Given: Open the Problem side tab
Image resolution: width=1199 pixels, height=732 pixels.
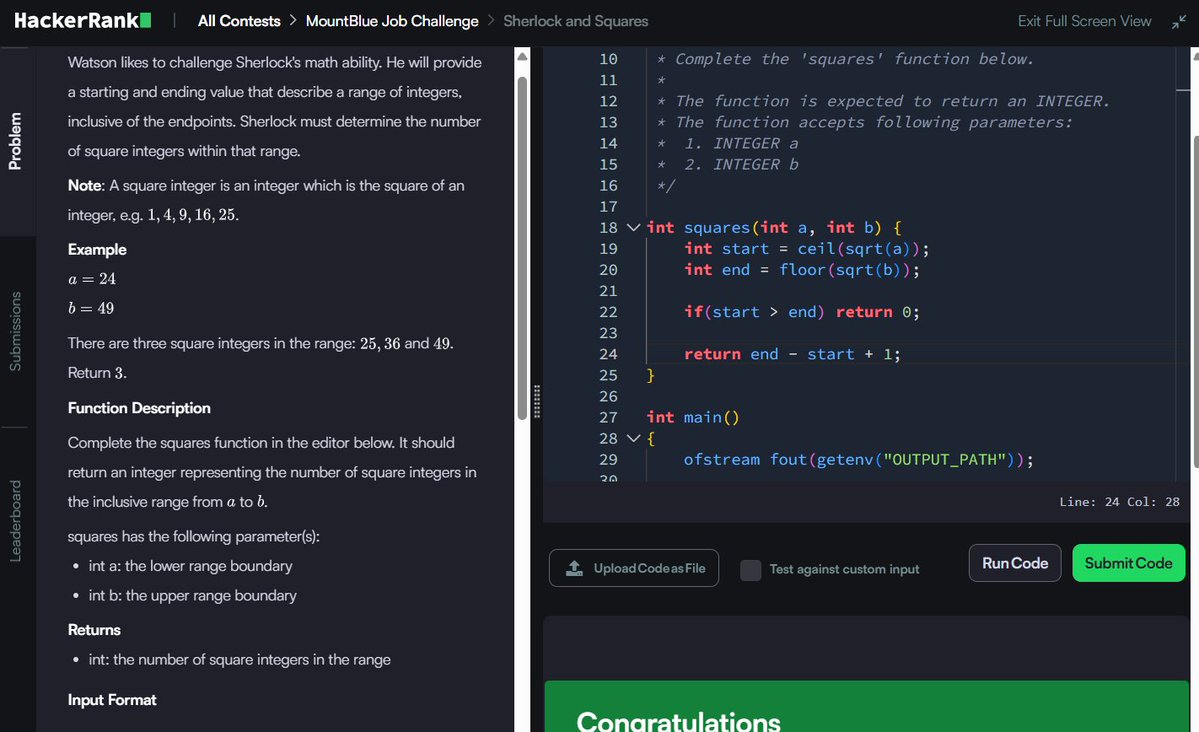Looking at the screenshot, I should click(x=15, y=141).
